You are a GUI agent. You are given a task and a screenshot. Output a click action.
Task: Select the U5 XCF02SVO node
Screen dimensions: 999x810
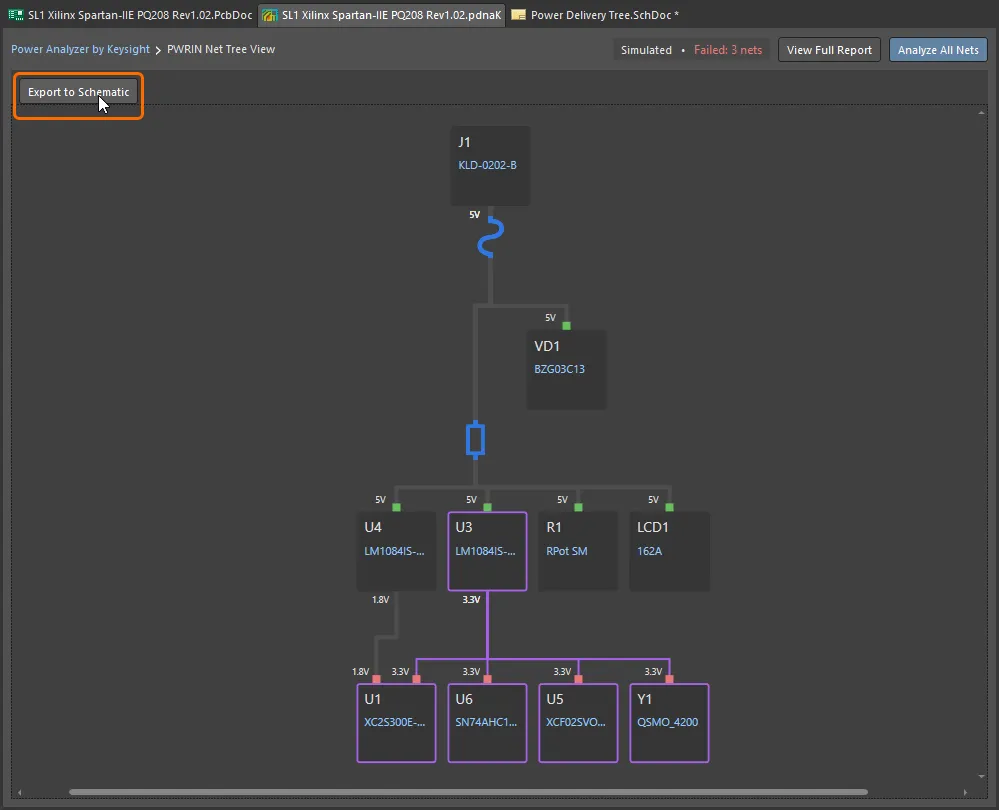[x=578, y=723]
